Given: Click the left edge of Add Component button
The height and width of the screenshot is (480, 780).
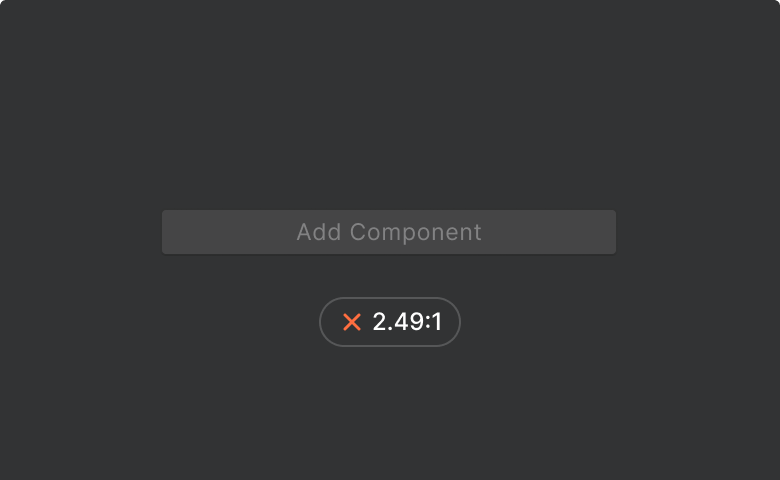Looking at the screenshot, I should 172,232.
